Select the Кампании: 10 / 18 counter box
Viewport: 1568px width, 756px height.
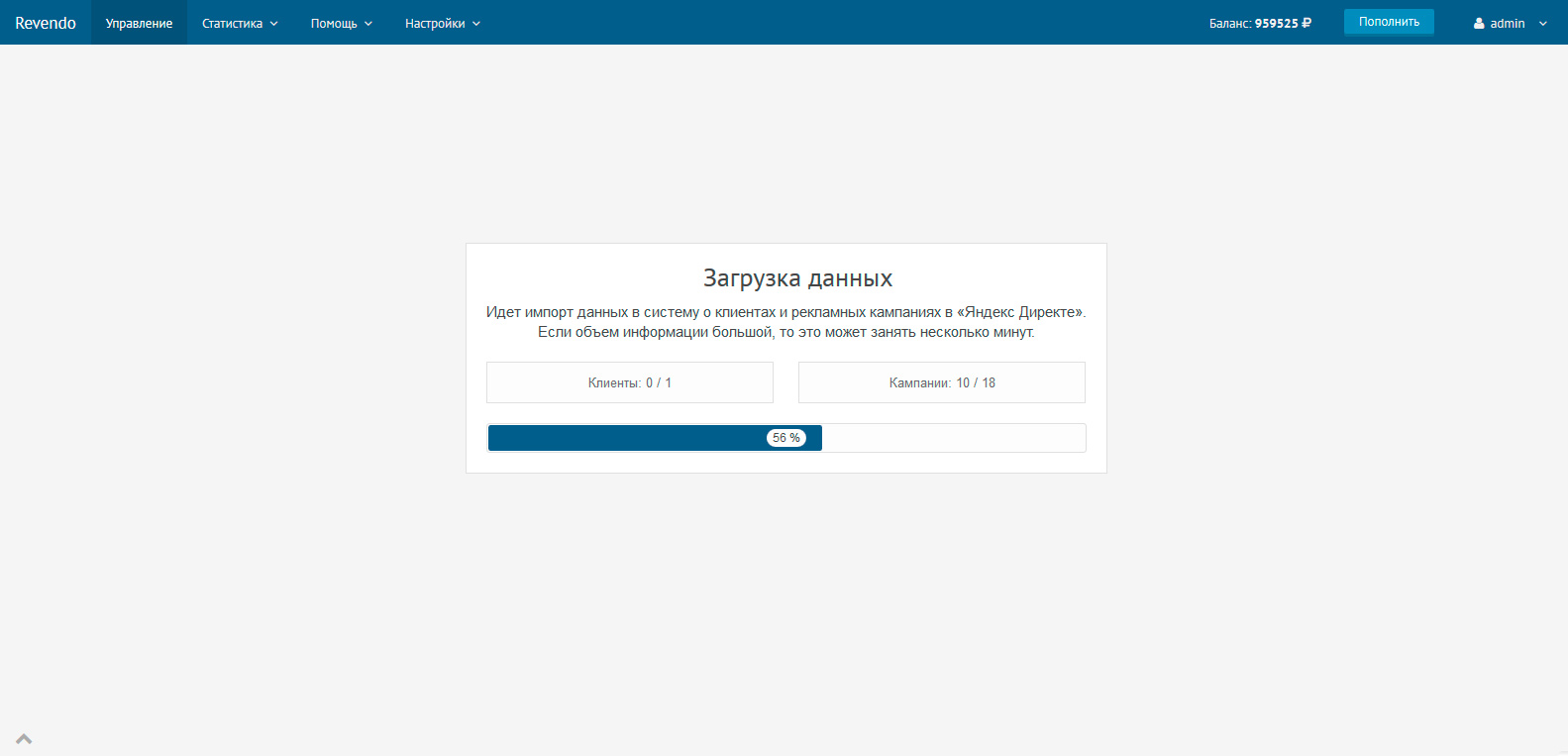pos(941,382)
